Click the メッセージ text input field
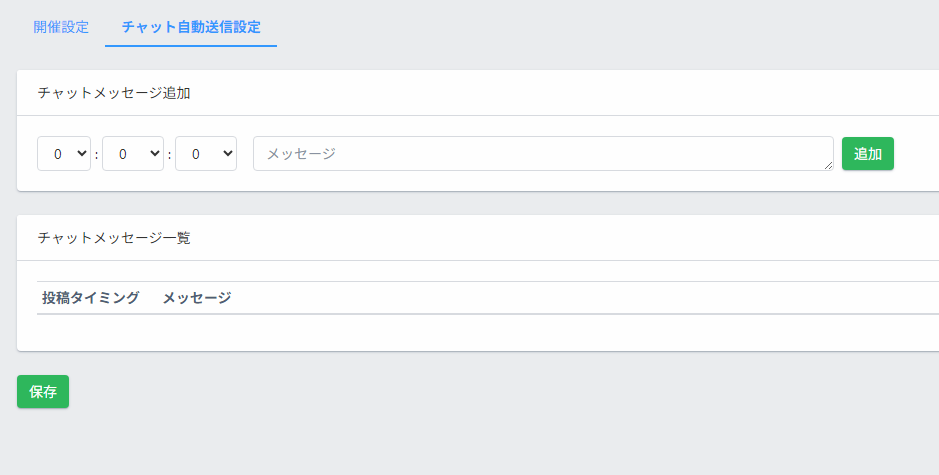Viewport: 939px width, 475px height. tap(542, 154)
